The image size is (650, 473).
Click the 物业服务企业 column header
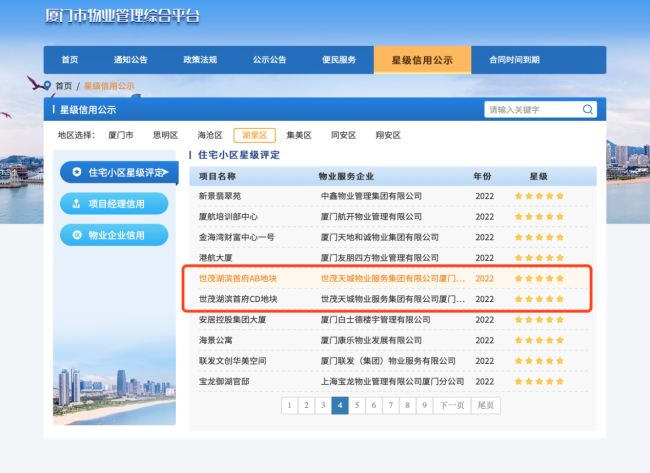[x=346, y=176]
